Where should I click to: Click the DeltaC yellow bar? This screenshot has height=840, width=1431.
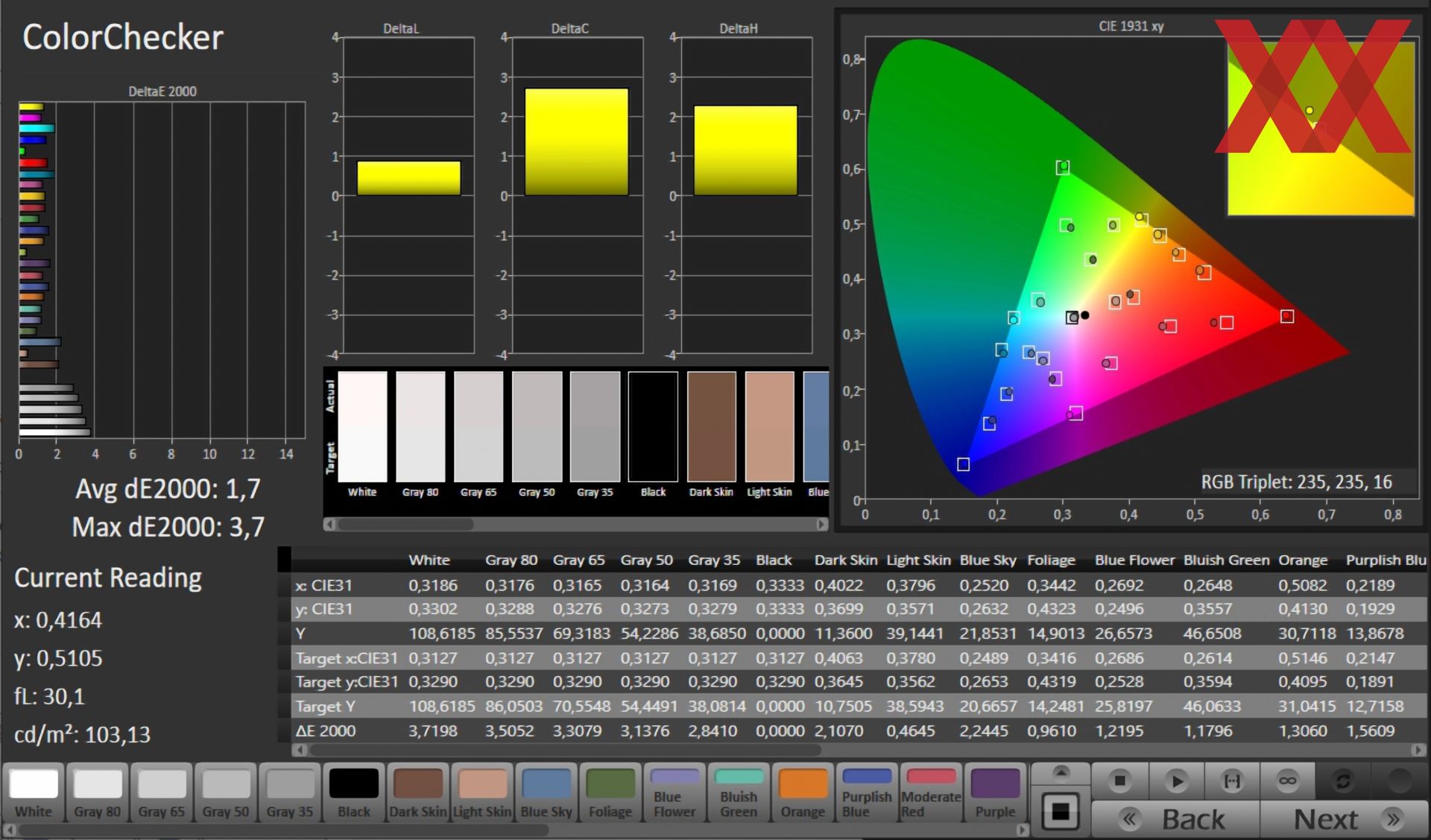pyautogui.click(x=577, y=142)
